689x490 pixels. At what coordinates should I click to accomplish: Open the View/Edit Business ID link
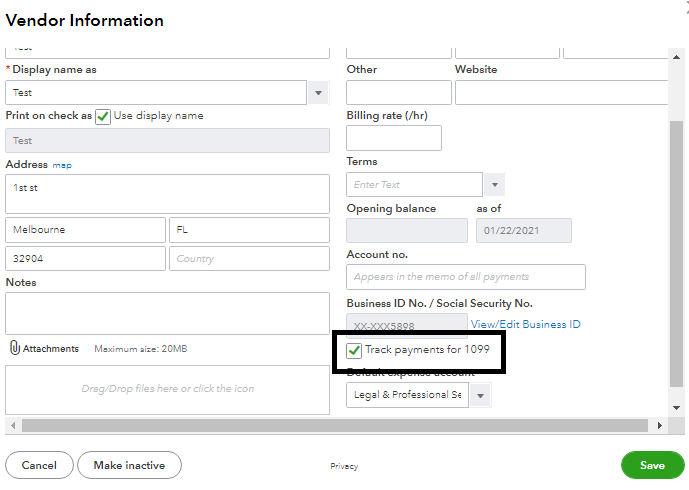click(x=525, y=324)
